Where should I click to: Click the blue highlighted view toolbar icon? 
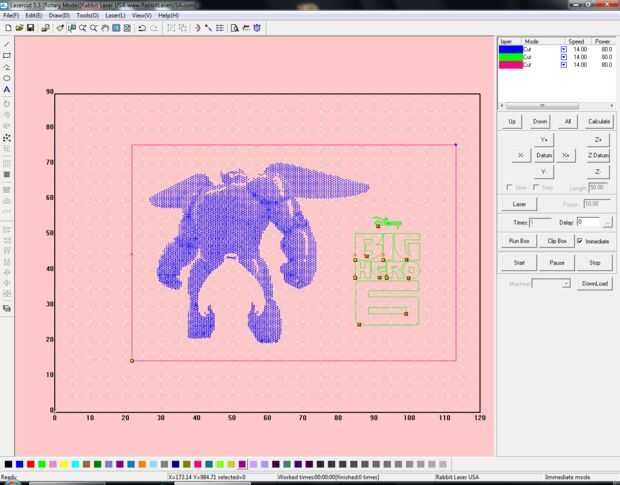[116, 28]
